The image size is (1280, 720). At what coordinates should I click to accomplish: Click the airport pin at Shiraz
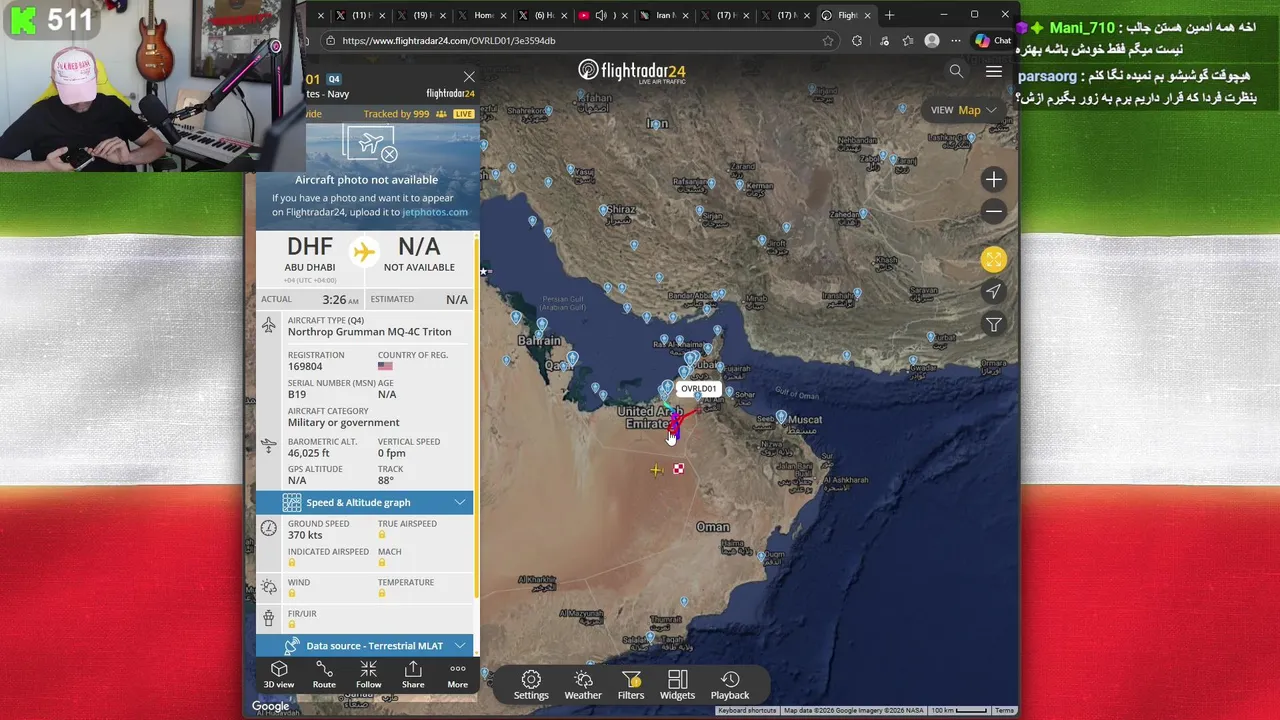pyautogui.click(x=604, y=210)
